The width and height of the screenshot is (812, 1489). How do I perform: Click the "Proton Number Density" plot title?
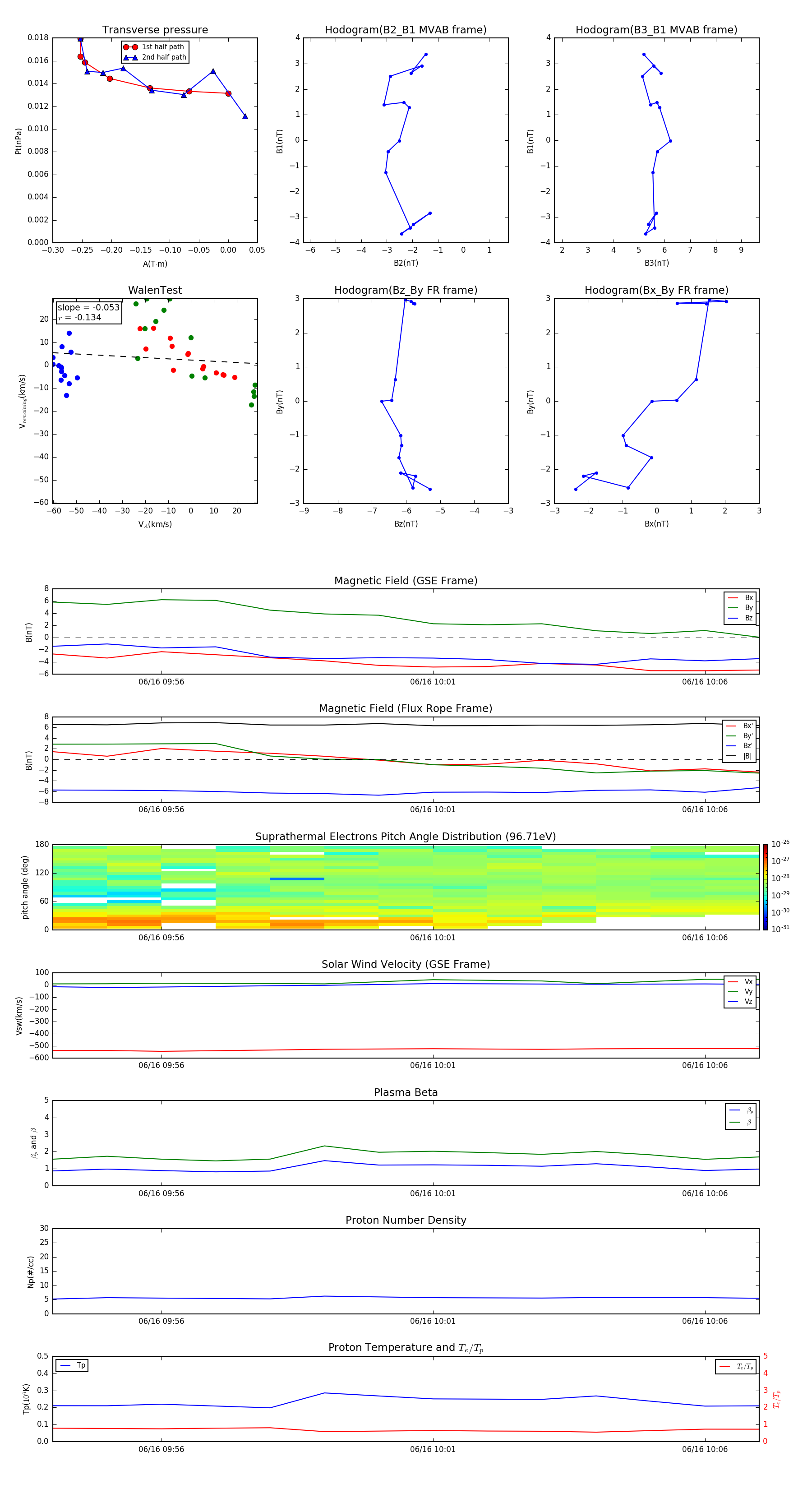[405, 1220]
